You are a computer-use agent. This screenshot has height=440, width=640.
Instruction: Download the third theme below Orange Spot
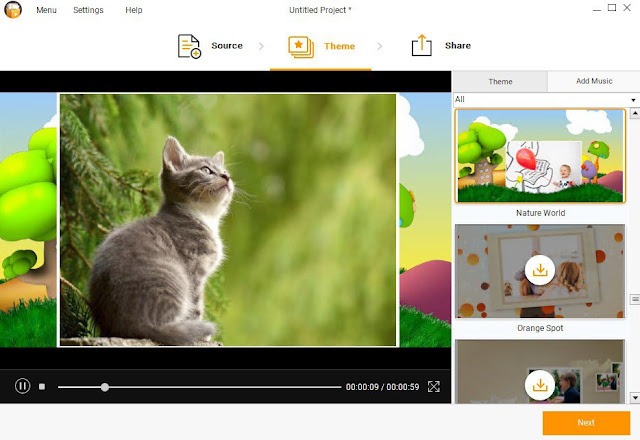(x=540, y=385)
